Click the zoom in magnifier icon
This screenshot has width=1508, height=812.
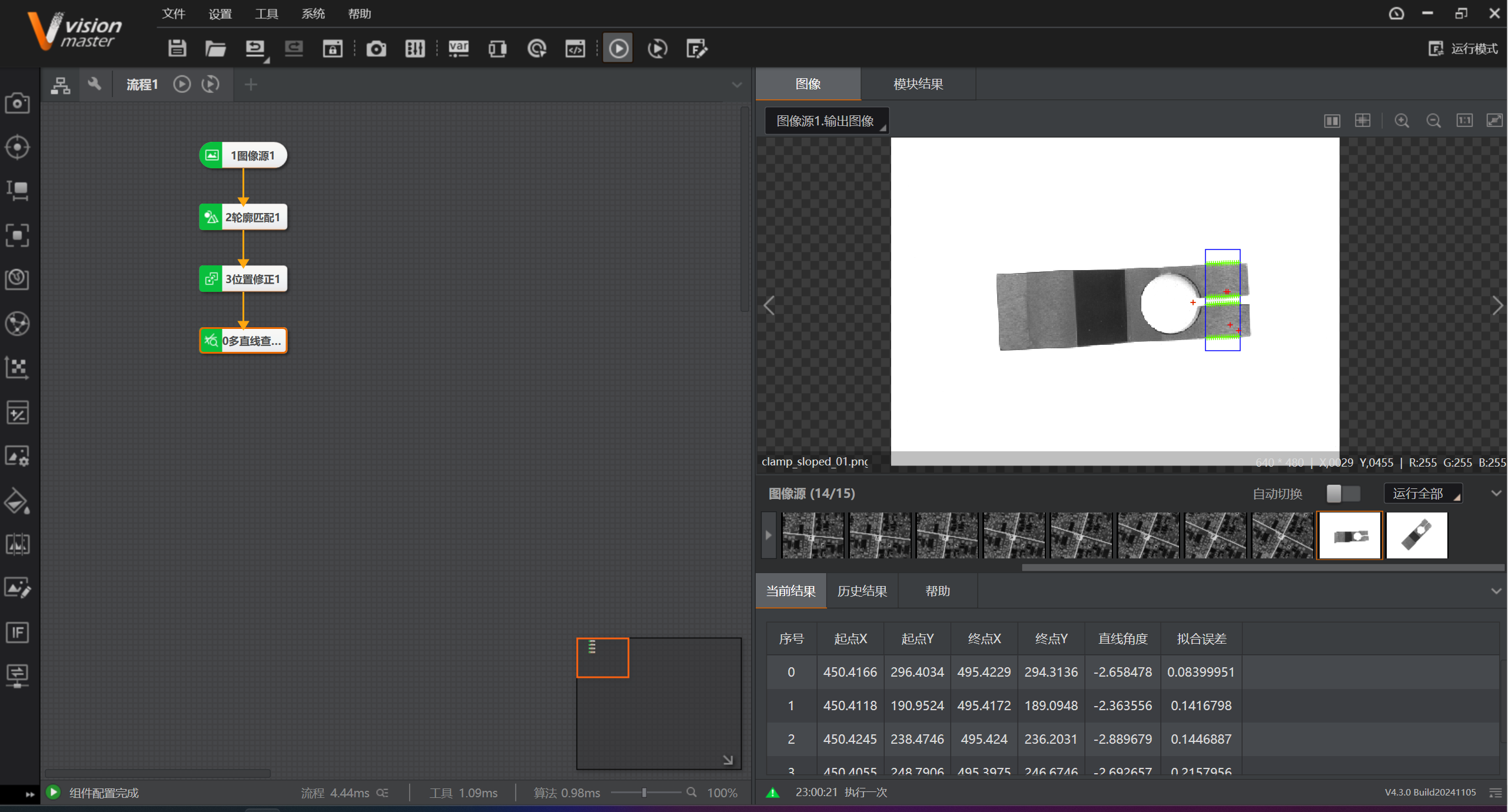1401,121
